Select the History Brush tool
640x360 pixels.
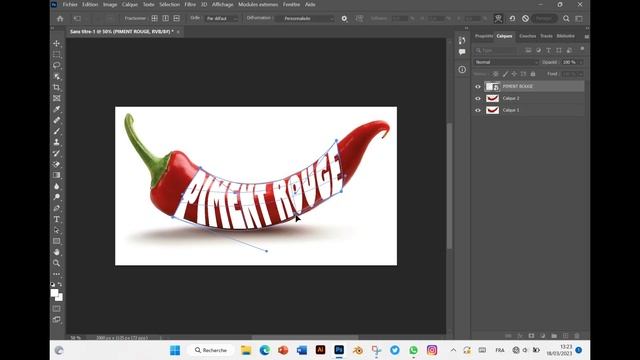click(x=57, y=153)
